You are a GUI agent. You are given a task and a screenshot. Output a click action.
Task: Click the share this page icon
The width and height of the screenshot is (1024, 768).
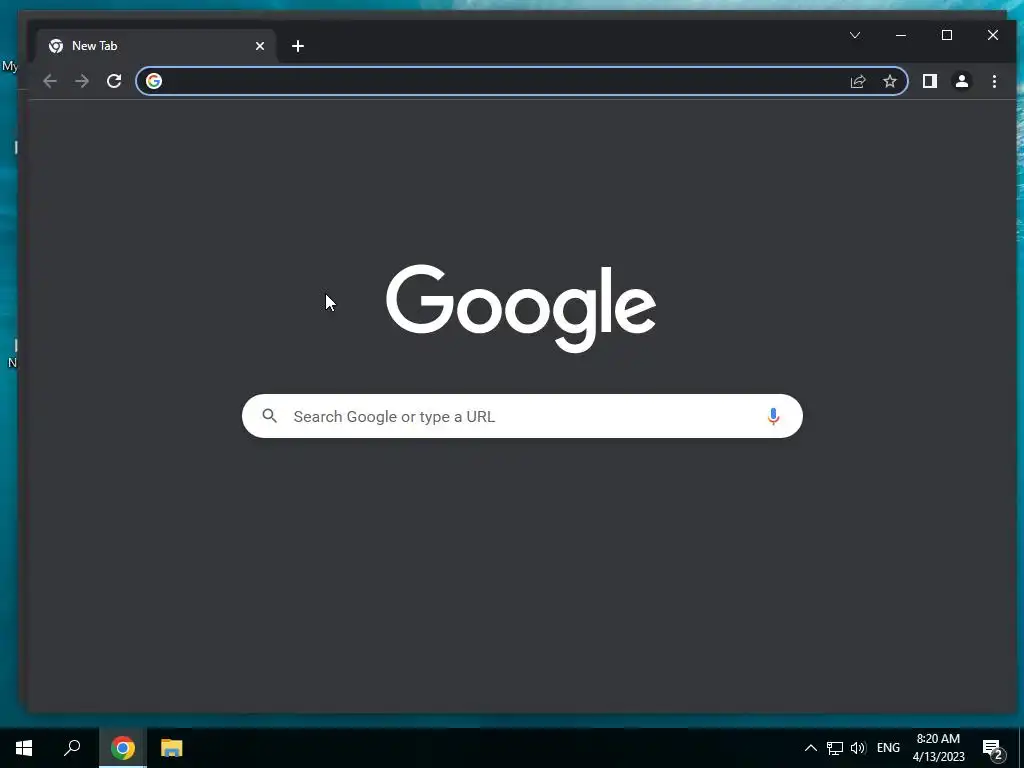(x=857, y=81)
